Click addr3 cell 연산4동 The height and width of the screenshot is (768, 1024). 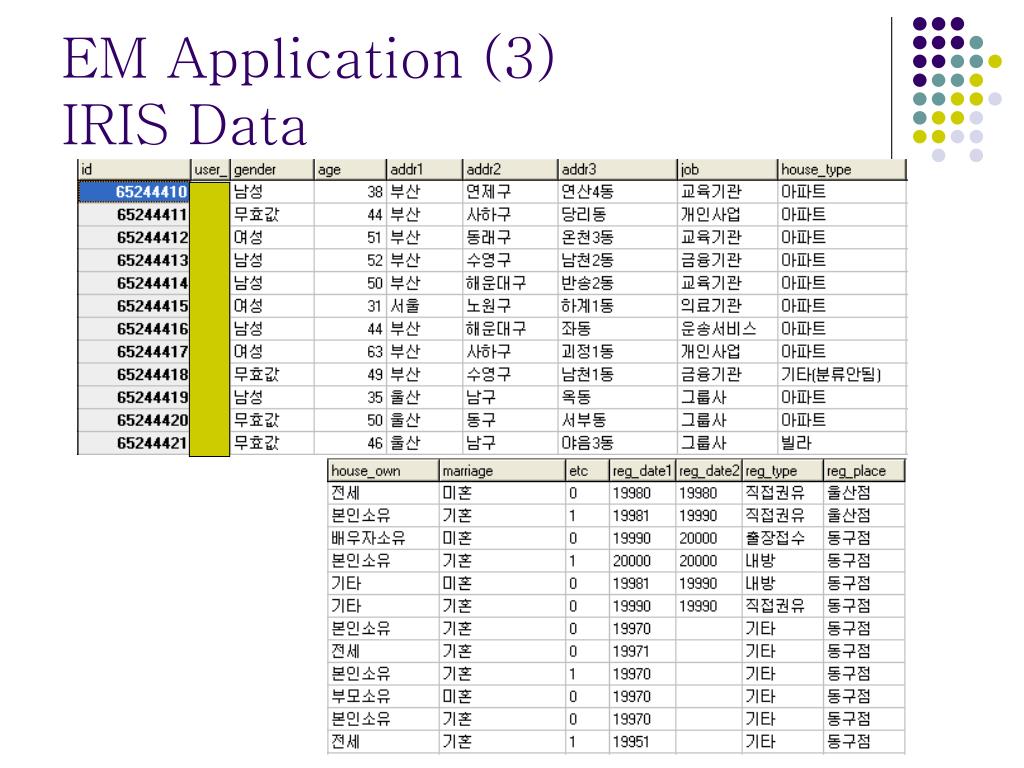(x=618, y=192)
